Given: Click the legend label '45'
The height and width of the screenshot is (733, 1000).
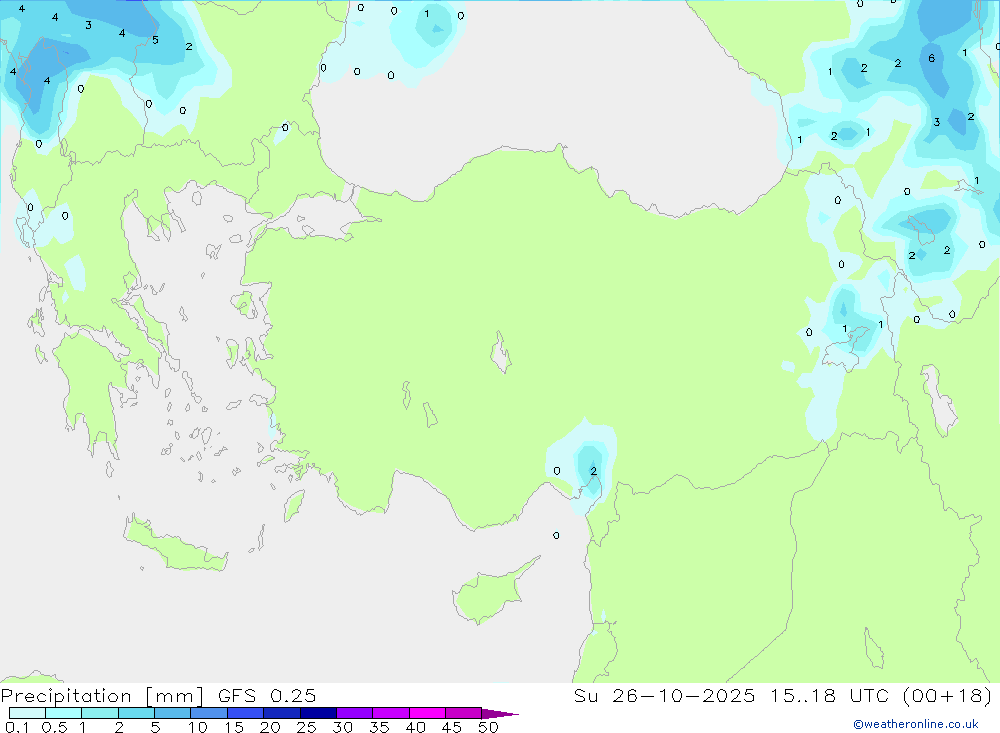Looking at the screenshot, I should [452, 727].
